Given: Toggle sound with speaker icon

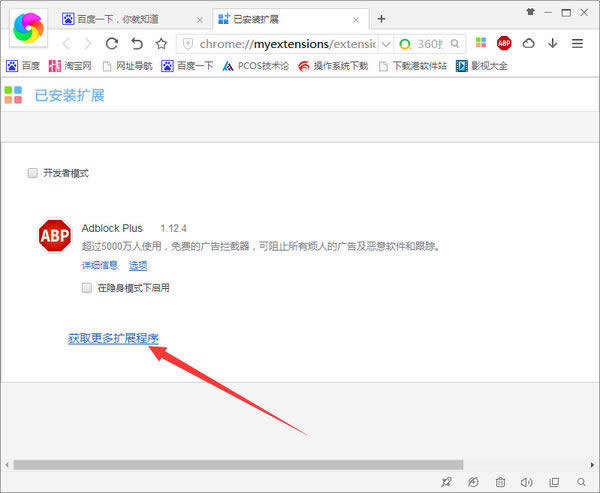Looking at the screenshot, I should (527, 482).
